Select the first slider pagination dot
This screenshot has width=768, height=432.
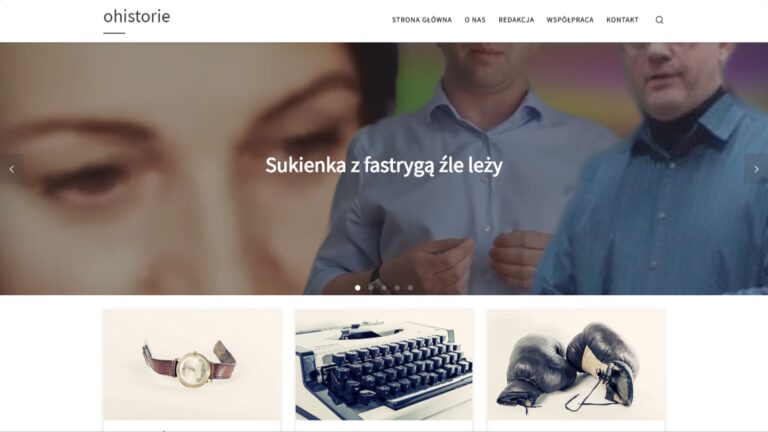pos(358,288)
